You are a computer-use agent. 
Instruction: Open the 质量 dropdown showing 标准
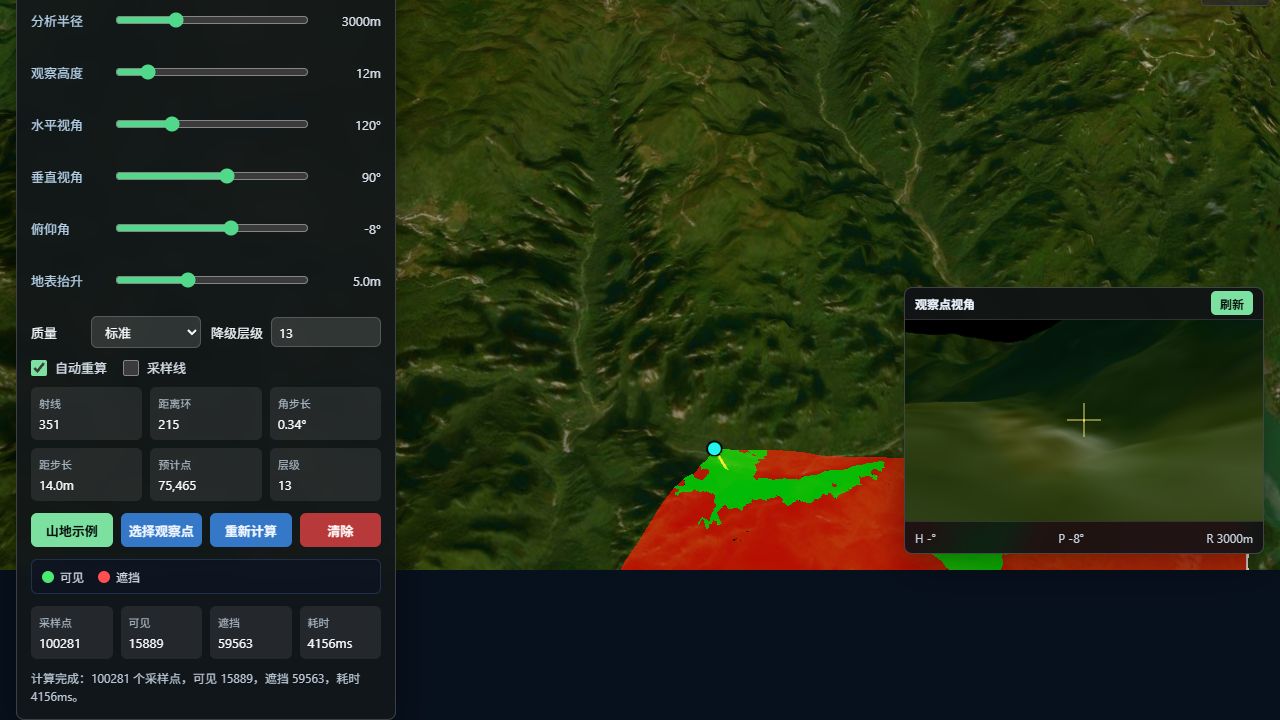pyautogui.click(x=146, y=332)
